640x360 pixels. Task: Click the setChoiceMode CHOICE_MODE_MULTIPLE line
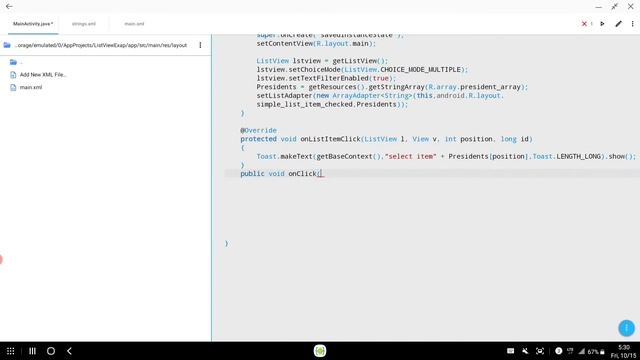pyautogui.click(x=362, y=69)
